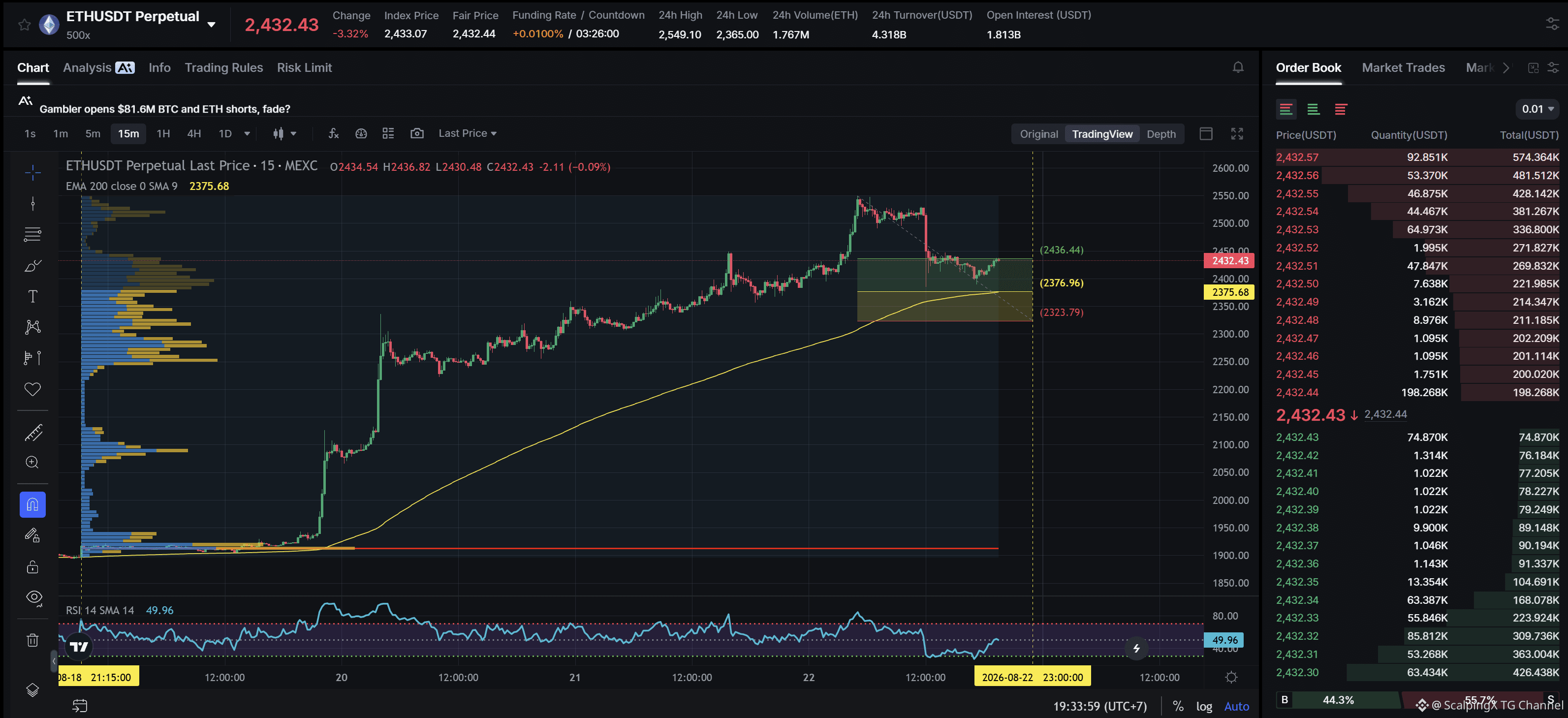Toggle magnet snap mode
This screenshot has width=1568, height=718.
tap(33, 504)
